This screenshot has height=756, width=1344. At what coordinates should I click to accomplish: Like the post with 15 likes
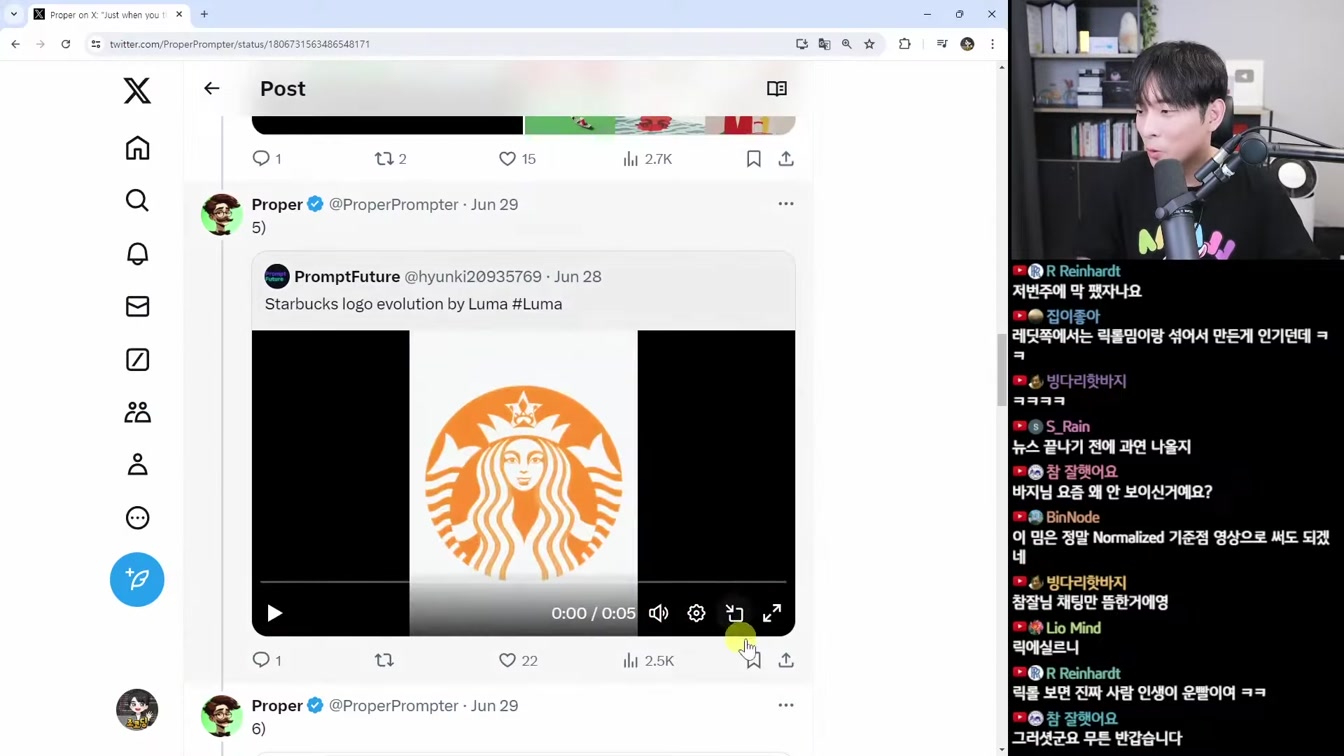pos(517,159)
